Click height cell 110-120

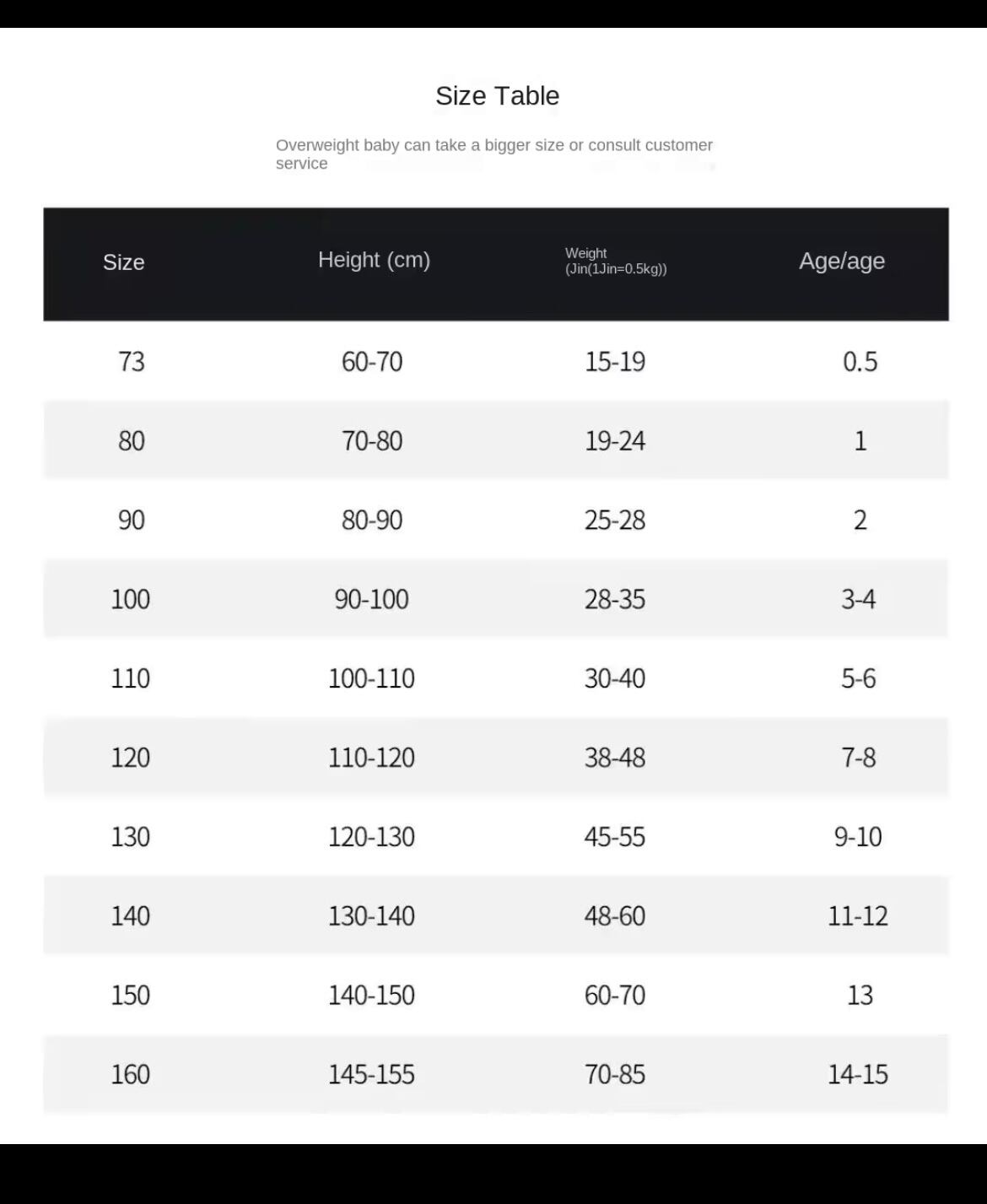pos(371,759)
